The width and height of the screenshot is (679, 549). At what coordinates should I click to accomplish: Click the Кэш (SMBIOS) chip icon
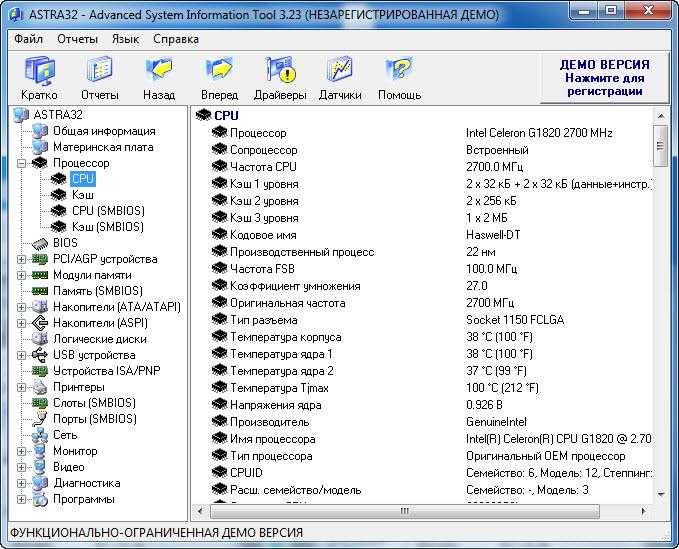(58, 227)
